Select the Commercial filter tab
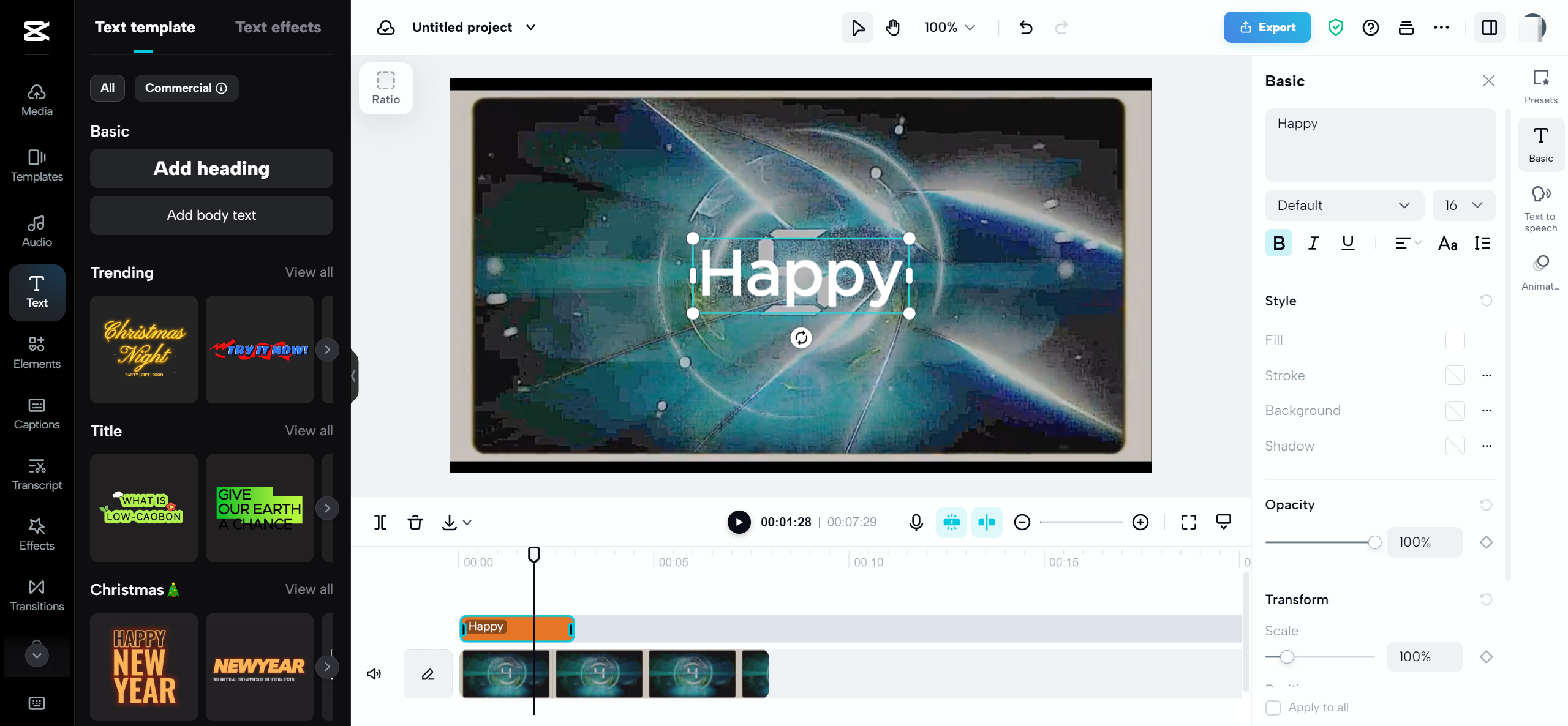This screenshot has height=726, width=1568. [186, 88]
